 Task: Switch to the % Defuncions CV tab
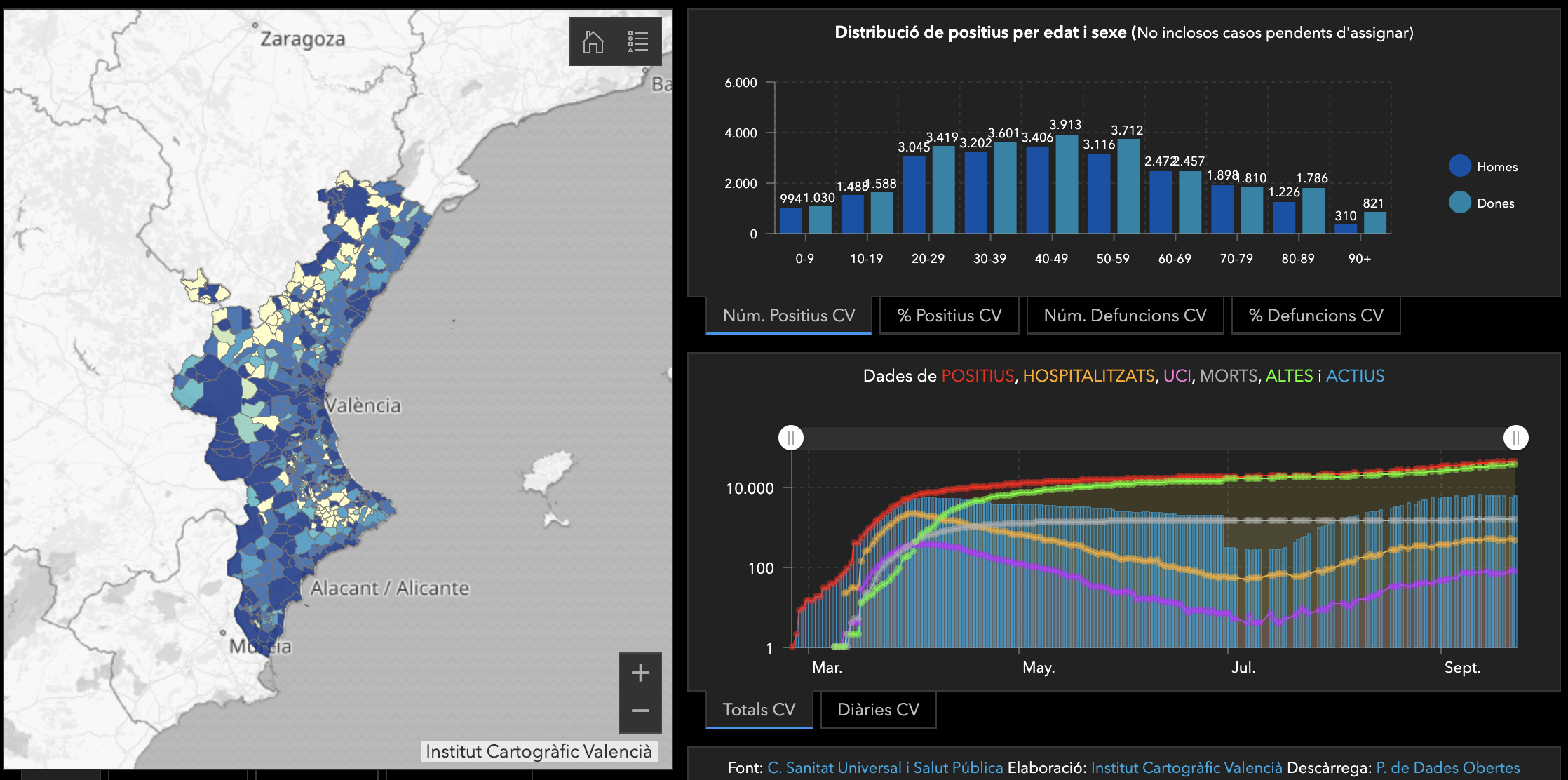coord(1316,316)
